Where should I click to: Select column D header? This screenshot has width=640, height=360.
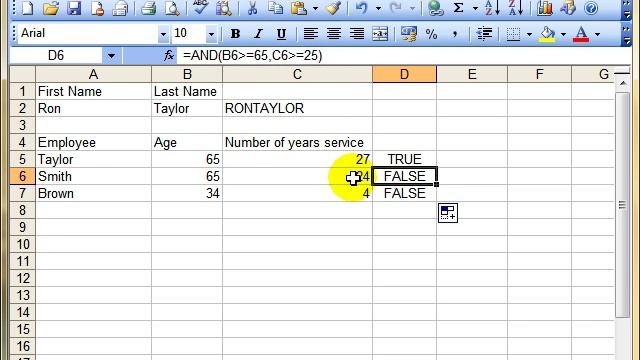pos(404,74)
